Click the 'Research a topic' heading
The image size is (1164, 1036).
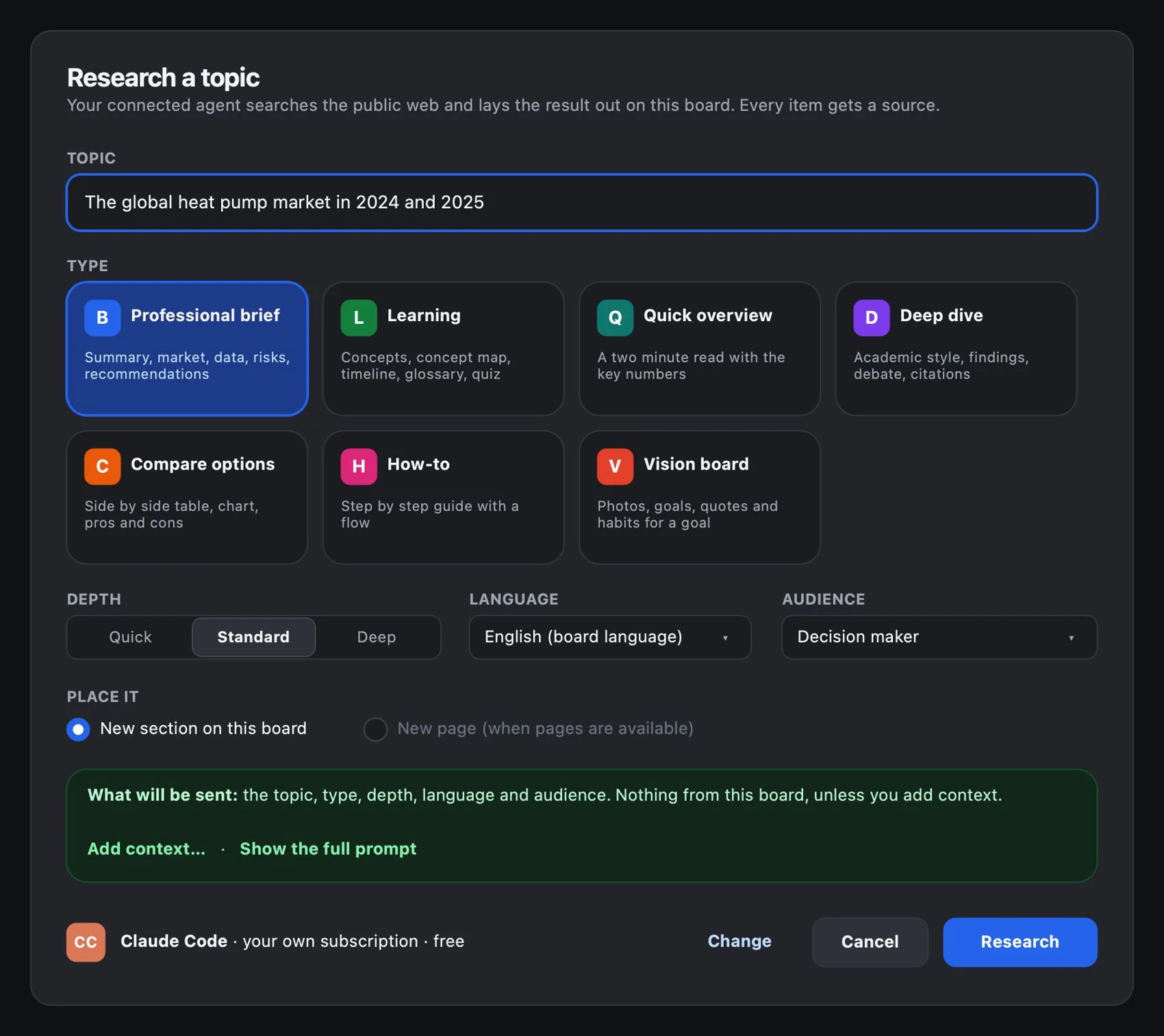click(163, 78)
